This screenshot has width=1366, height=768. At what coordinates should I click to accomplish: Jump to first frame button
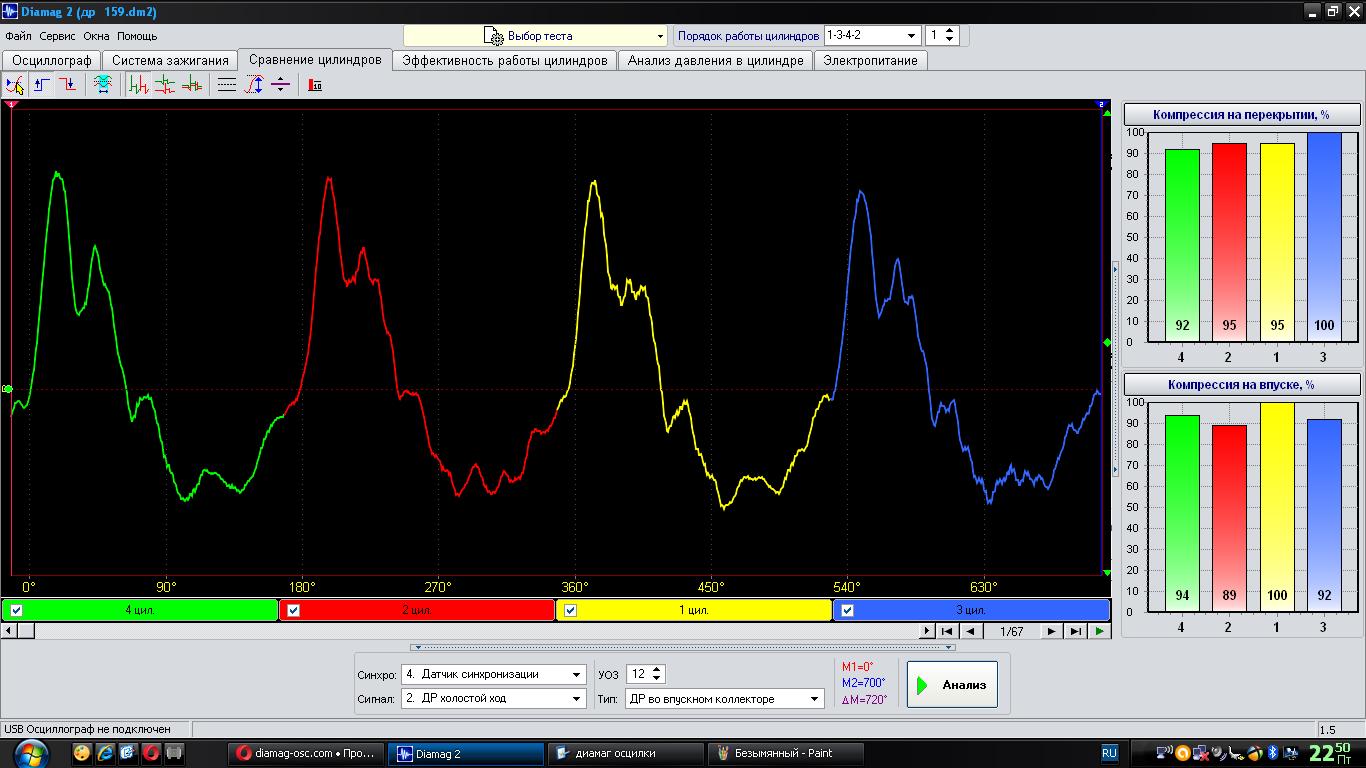[x=947, y=631]
